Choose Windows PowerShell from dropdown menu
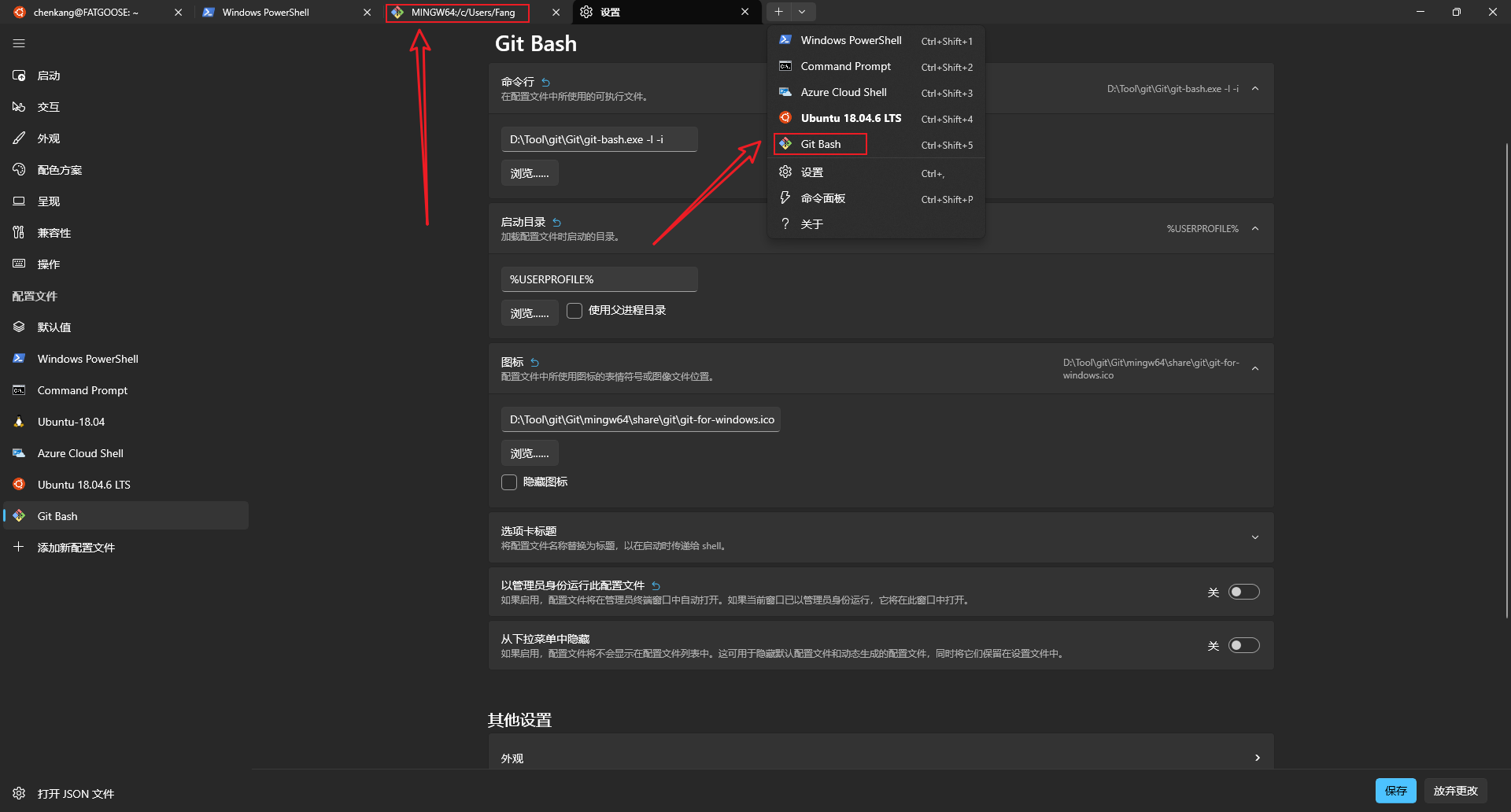This screenshot has width=1511, height=812. (x=876, y=40)
